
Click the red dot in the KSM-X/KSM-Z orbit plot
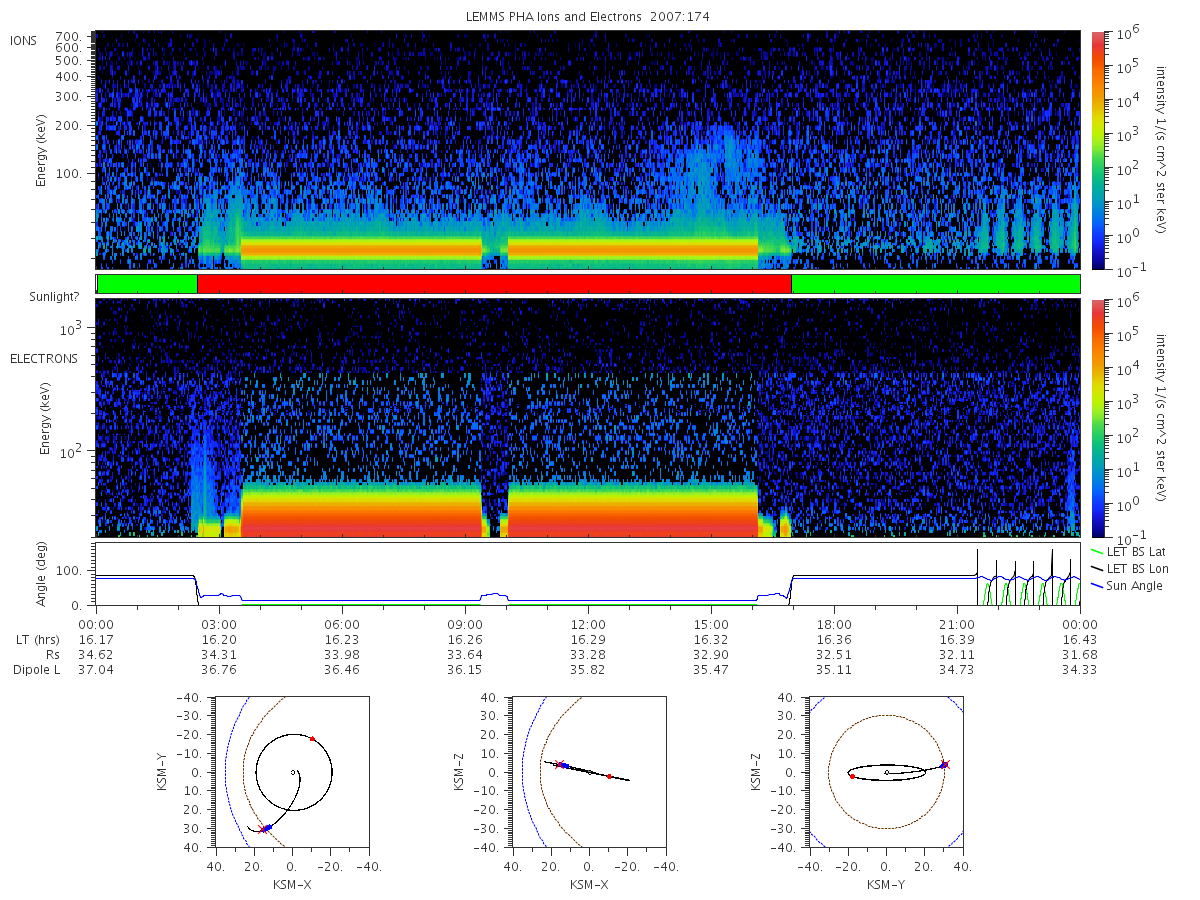coord(609,776)
